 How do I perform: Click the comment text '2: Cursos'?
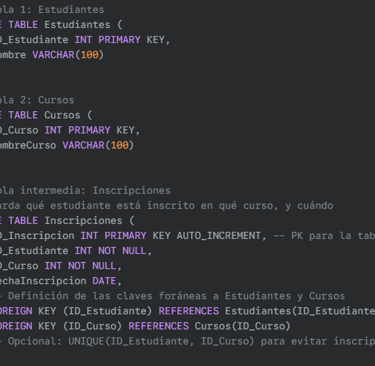(47, 100)
